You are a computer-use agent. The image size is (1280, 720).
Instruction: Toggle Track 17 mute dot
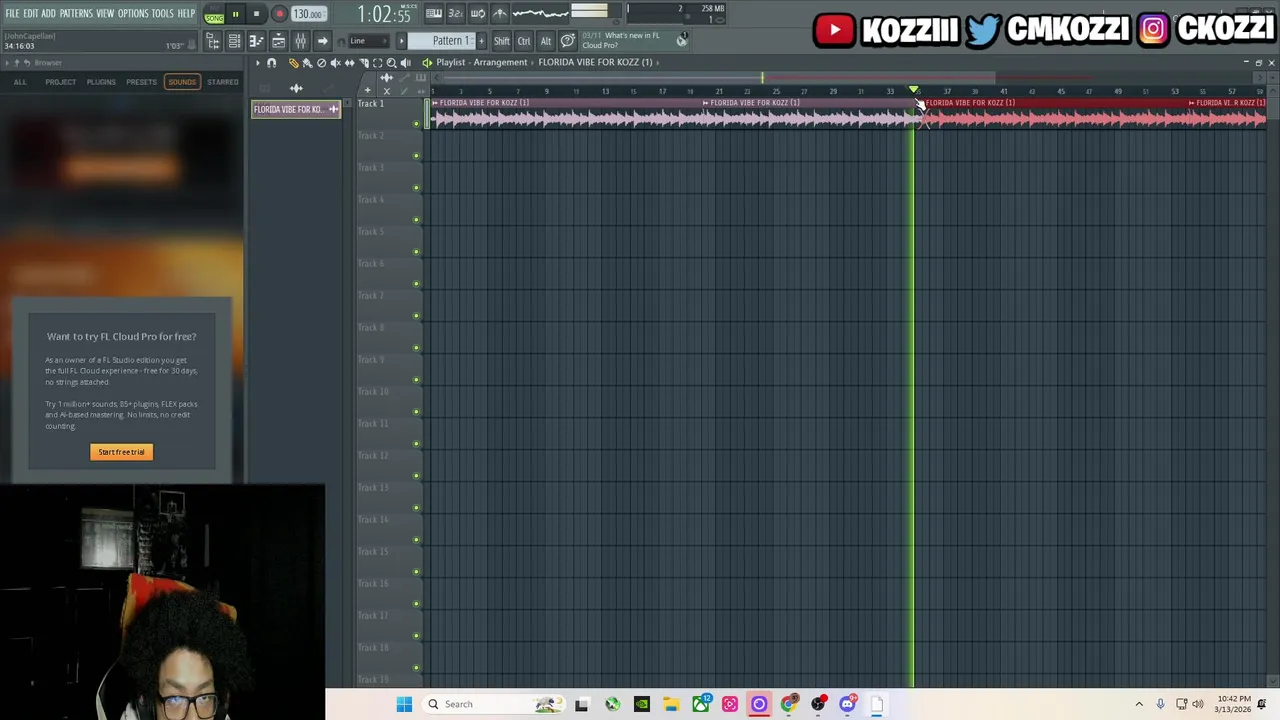click(x=417, y=636)
